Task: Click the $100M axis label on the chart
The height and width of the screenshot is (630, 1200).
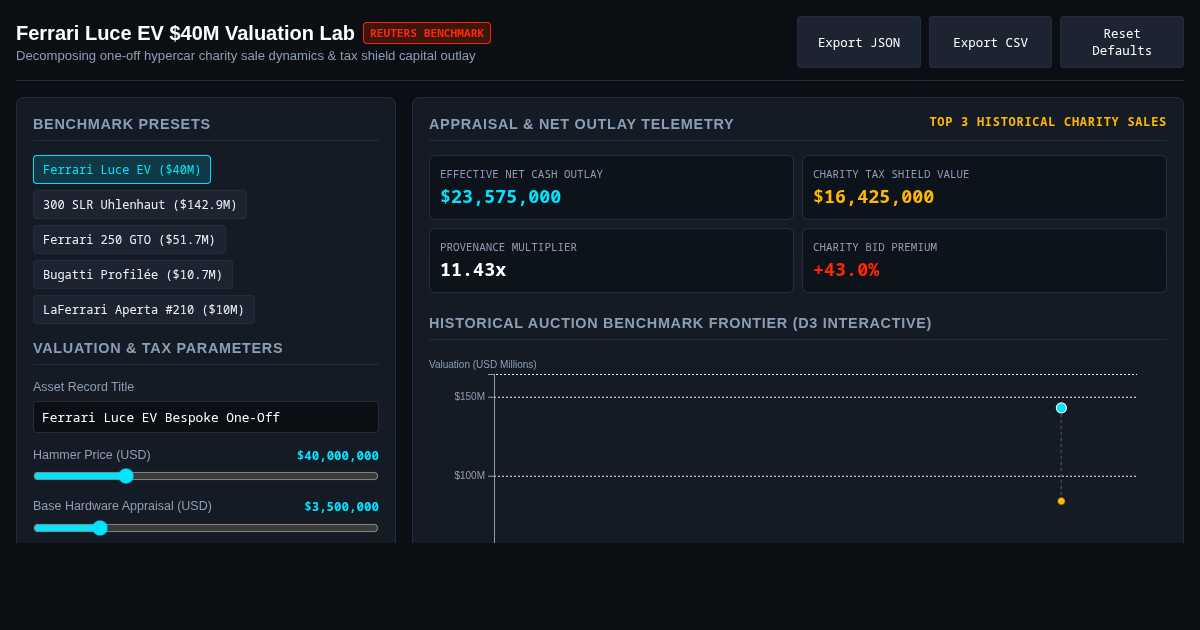Action: pyautogui.click(x=469, y=476)
